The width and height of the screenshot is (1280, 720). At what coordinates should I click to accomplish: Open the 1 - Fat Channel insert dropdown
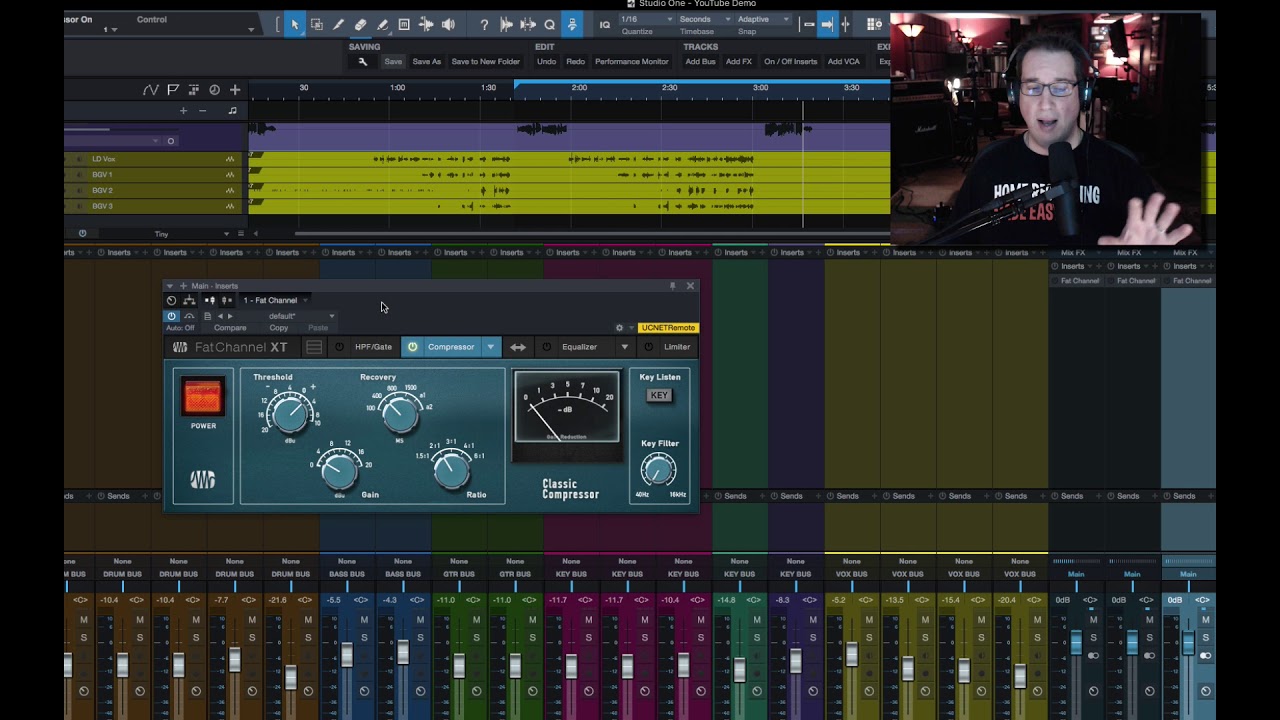[275, 300]
